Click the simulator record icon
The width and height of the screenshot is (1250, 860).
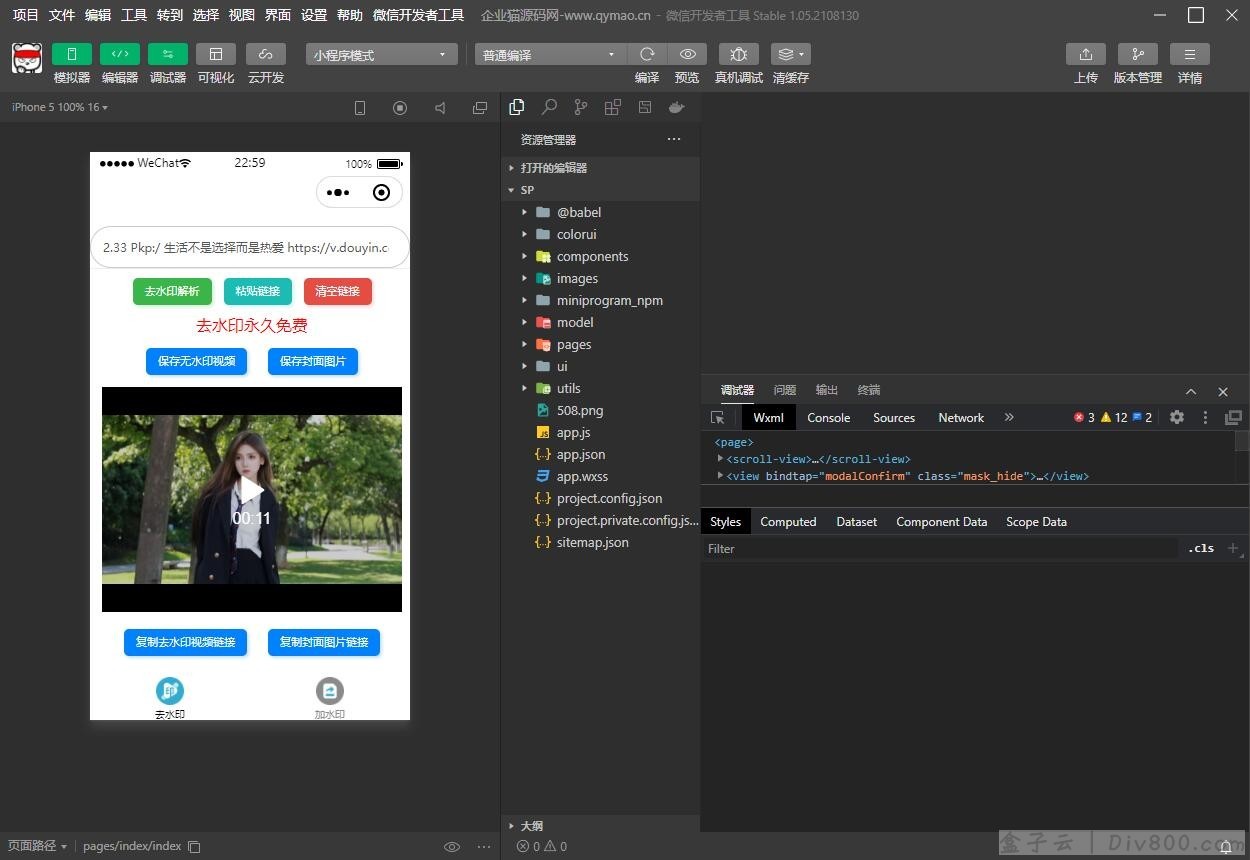(x=400, y=108)
